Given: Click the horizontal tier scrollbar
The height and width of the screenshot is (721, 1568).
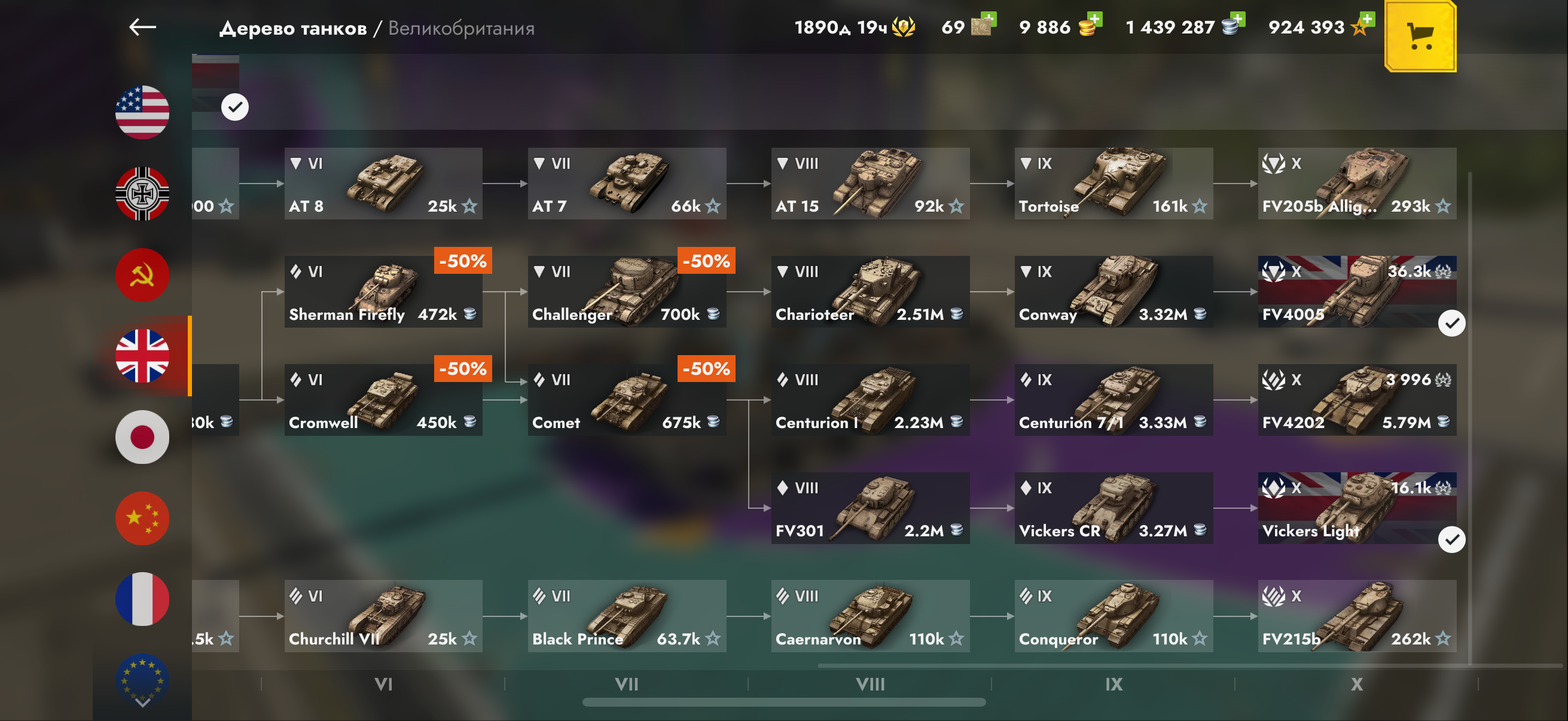Looking at the screenshot, I should click(x=784, y=702).
